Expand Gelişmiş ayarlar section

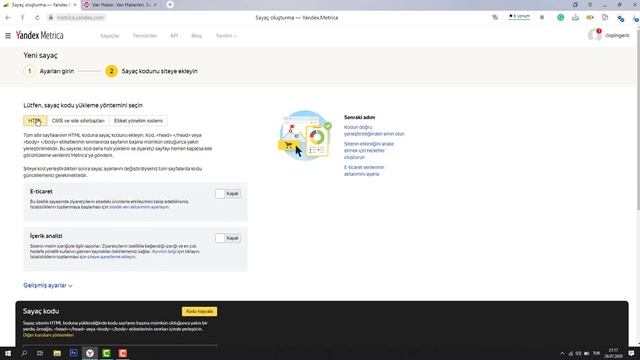48,285
